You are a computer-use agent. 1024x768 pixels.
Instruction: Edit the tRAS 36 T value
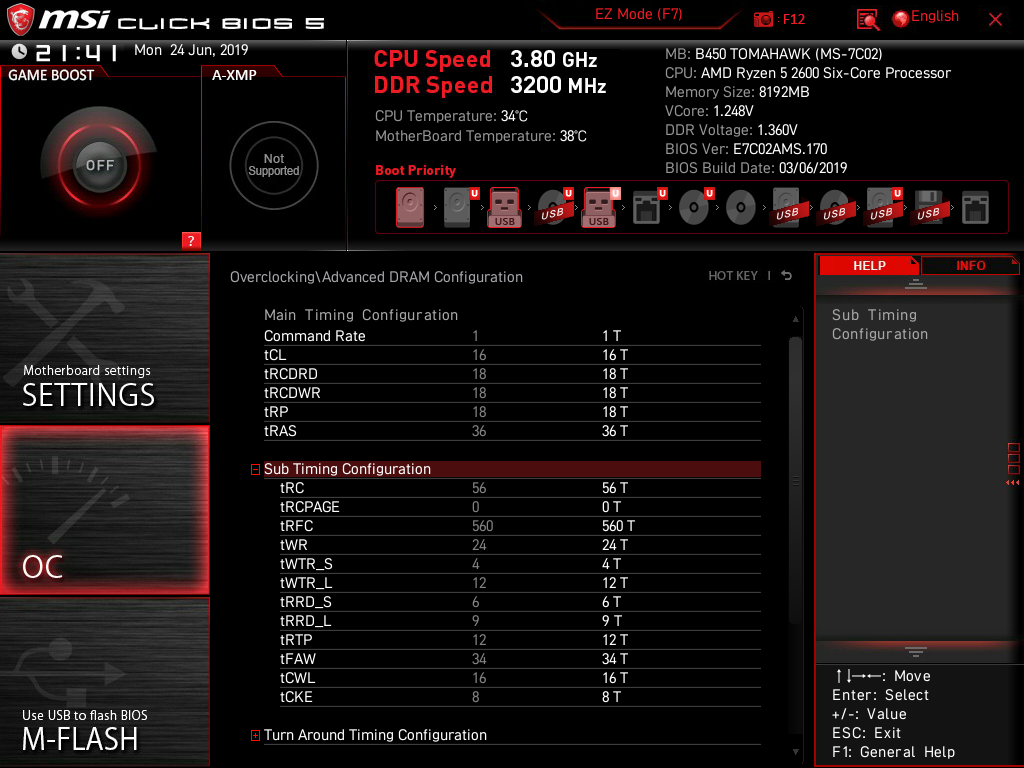pyautogui.click(x=615, y=431)
